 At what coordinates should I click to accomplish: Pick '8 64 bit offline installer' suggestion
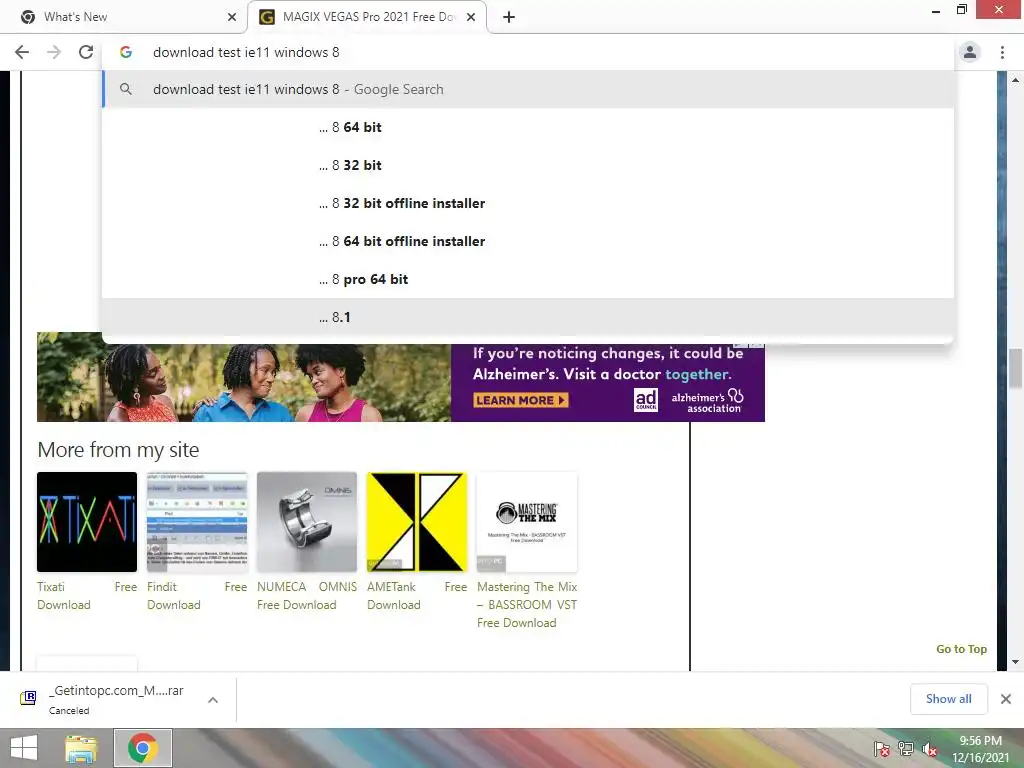pyautogui.click(x=528, y=241)
